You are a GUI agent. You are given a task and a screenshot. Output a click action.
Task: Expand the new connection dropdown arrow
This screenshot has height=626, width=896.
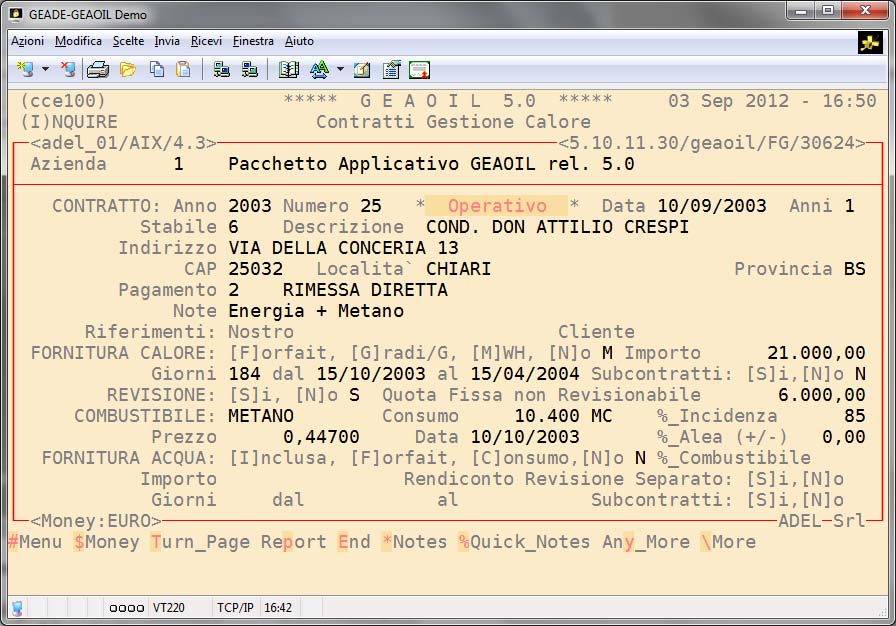(45, 70)
